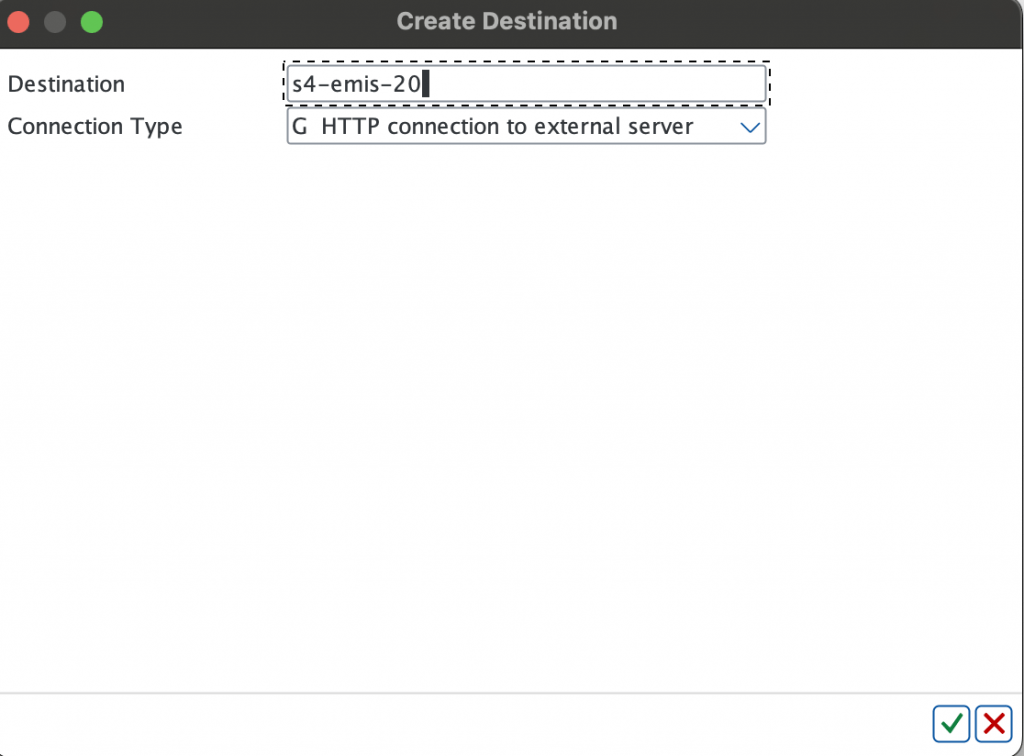Click the empty footer area left of checkmark

point(464,723)
